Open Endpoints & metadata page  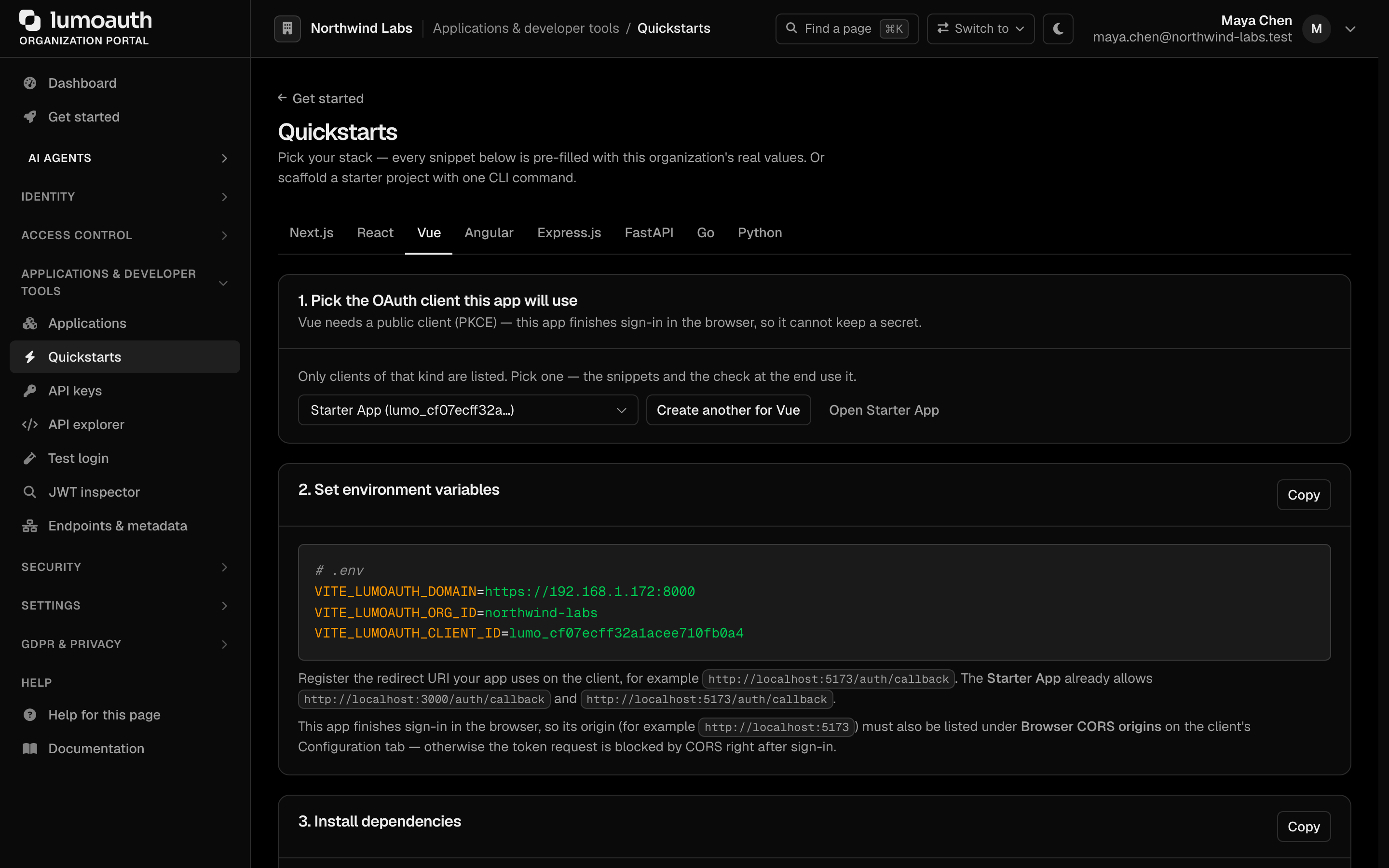[x=124, y=526]
